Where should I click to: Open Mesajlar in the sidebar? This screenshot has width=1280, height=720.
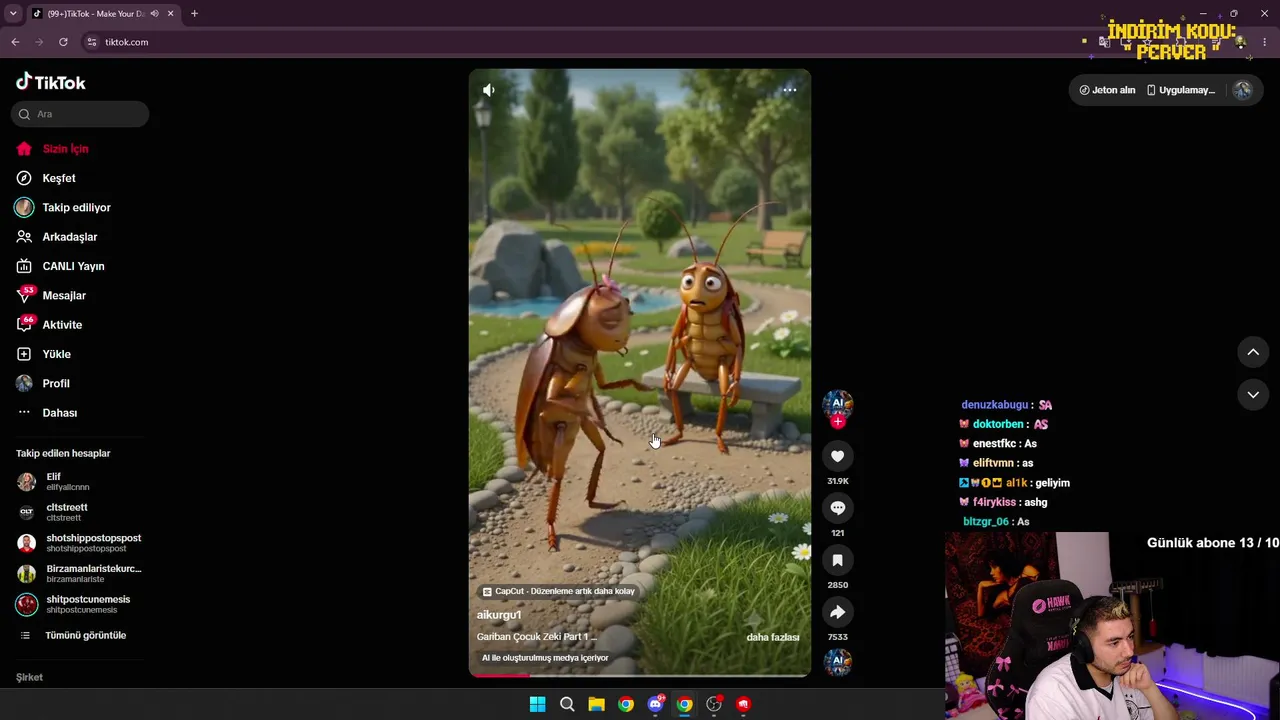click(51, 296)
